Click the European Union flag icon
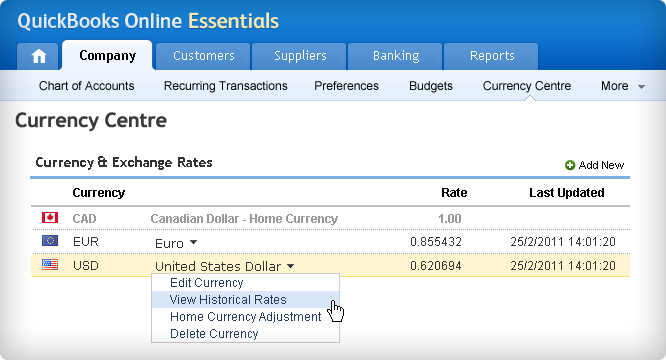Viewport: 666px width, 360px height. (x=50, y=241)
